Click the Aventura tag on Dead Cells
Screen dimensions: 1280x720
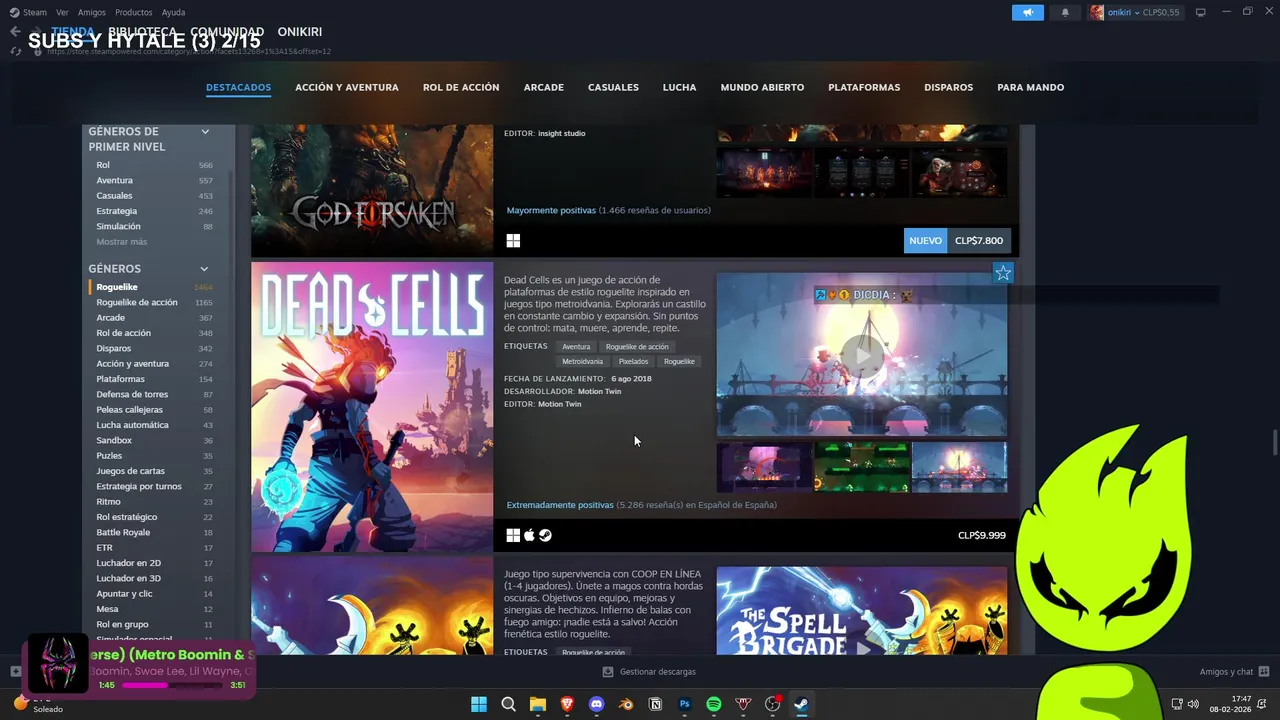pos(576,347)
